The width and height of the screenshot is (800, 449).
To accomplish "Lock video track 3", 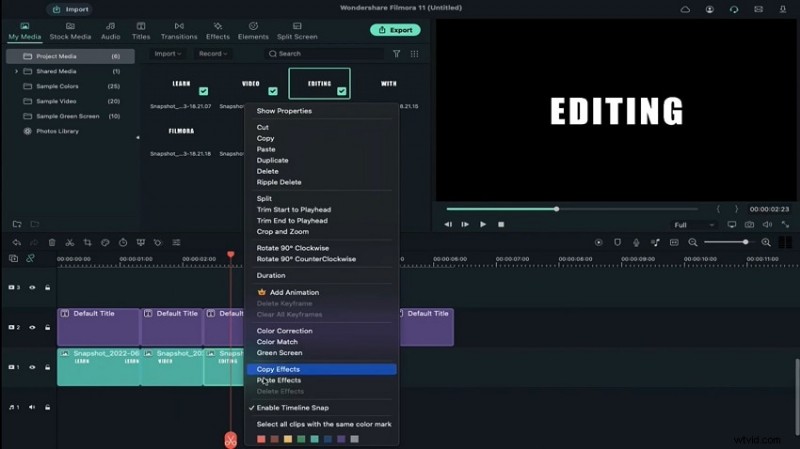I will (47, 288).
